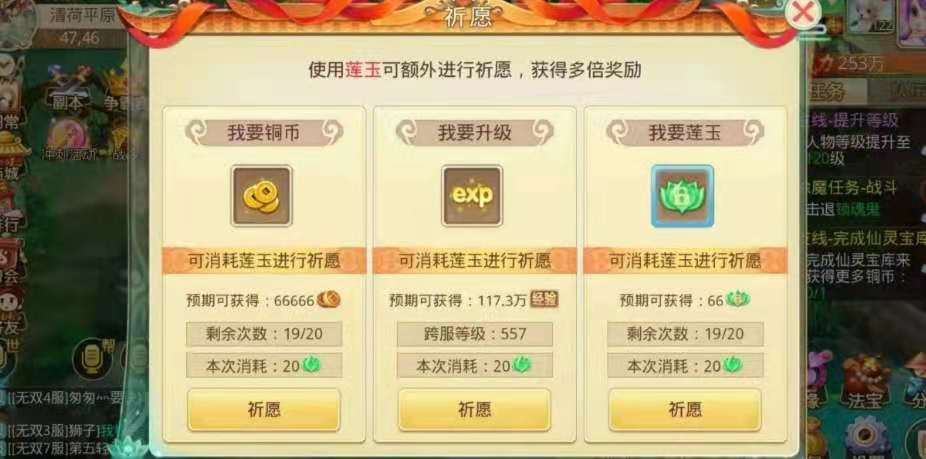Click the copper coins icon
Viewport: 926px width, 459px height.
pyautogui.click(x=262, y=196)
